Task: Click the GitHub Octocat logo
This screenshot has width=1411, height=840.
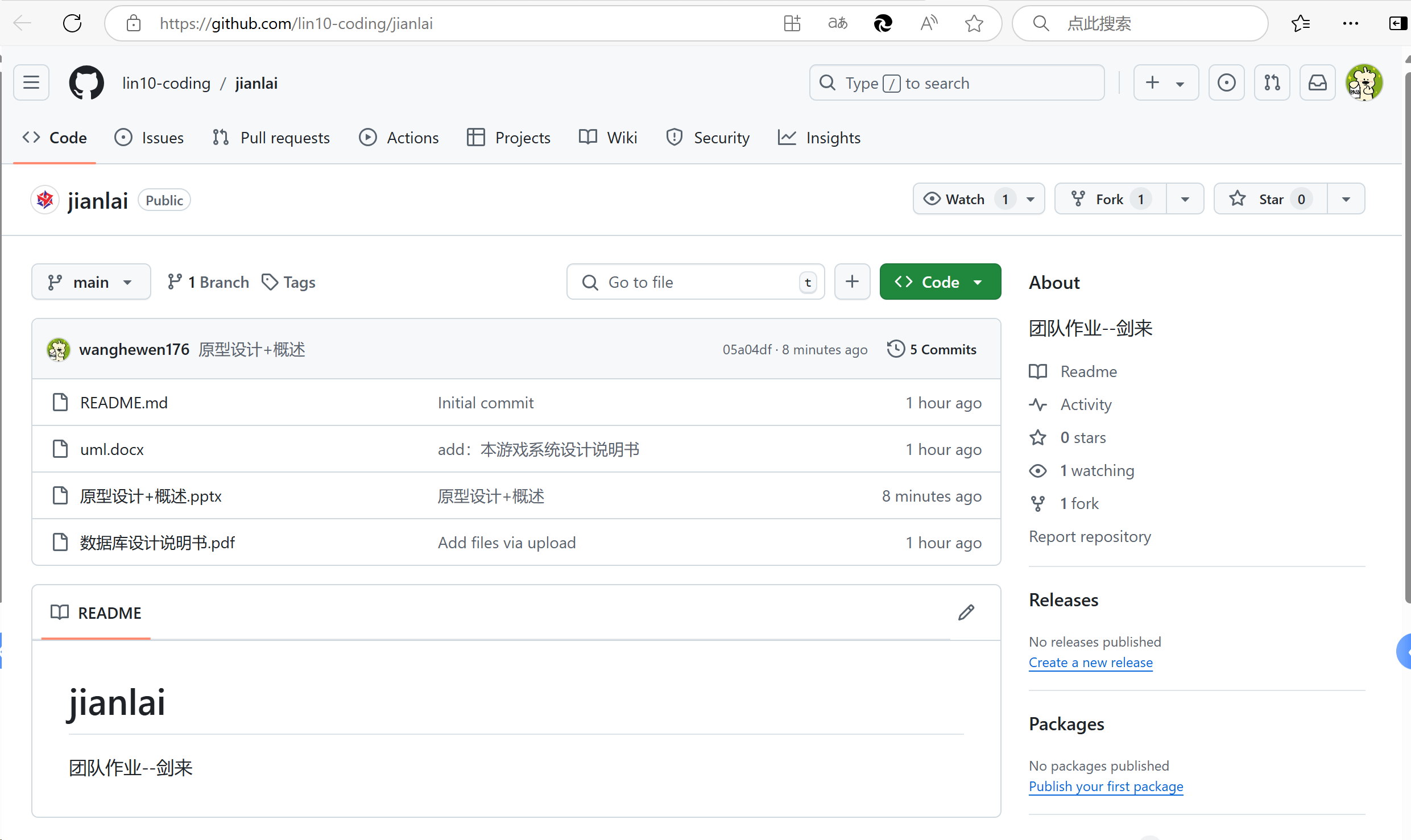Action: click(86, 83)
